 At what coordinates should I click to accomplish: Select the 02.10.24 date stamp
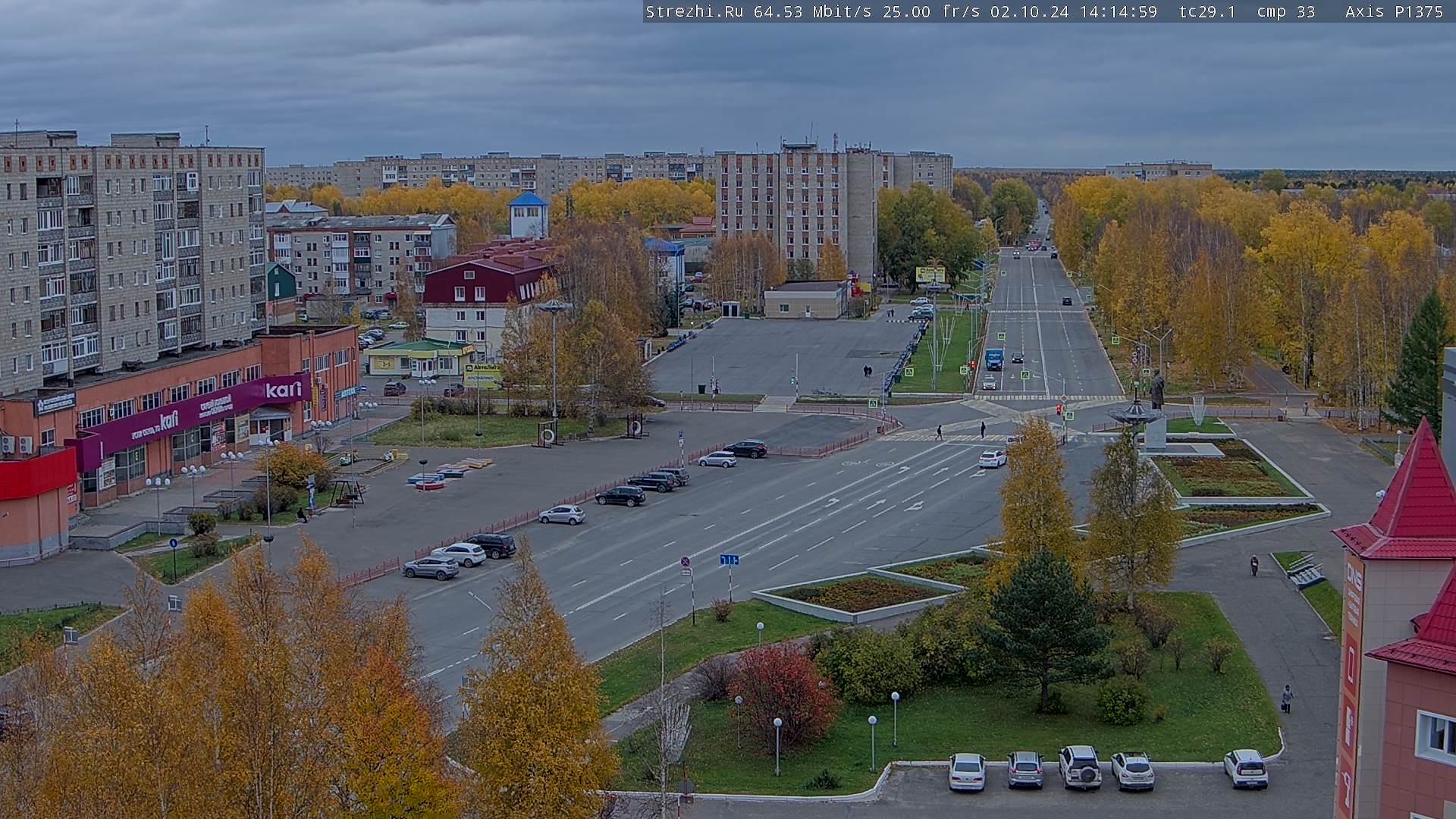coord(1029,11)
